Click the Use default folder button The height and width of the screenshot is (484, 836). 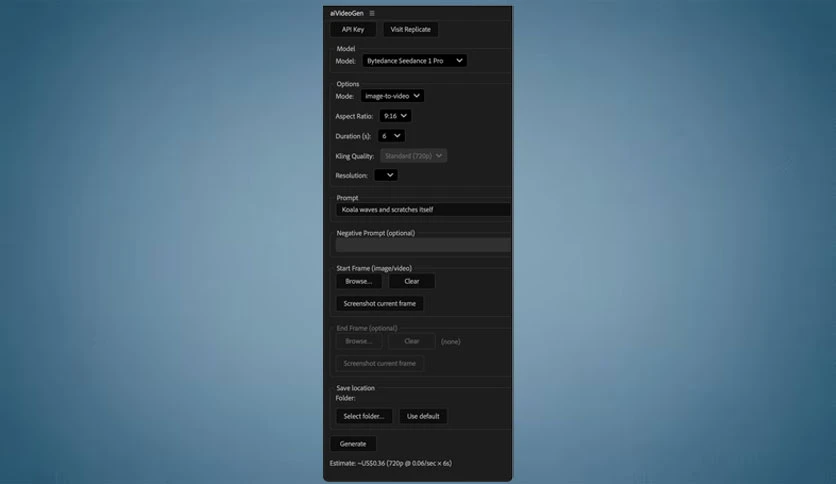click(423, 416)
